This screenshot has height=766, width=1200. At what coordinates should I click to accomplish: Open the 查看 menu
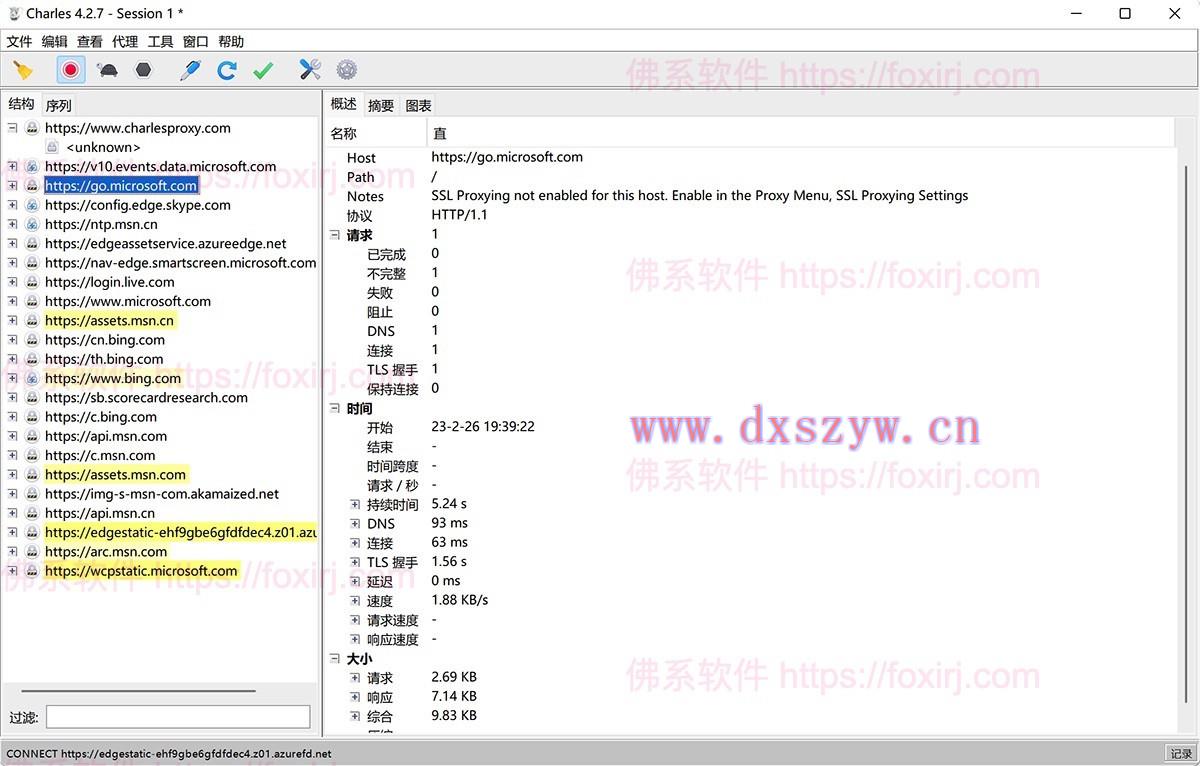[90, 42]
